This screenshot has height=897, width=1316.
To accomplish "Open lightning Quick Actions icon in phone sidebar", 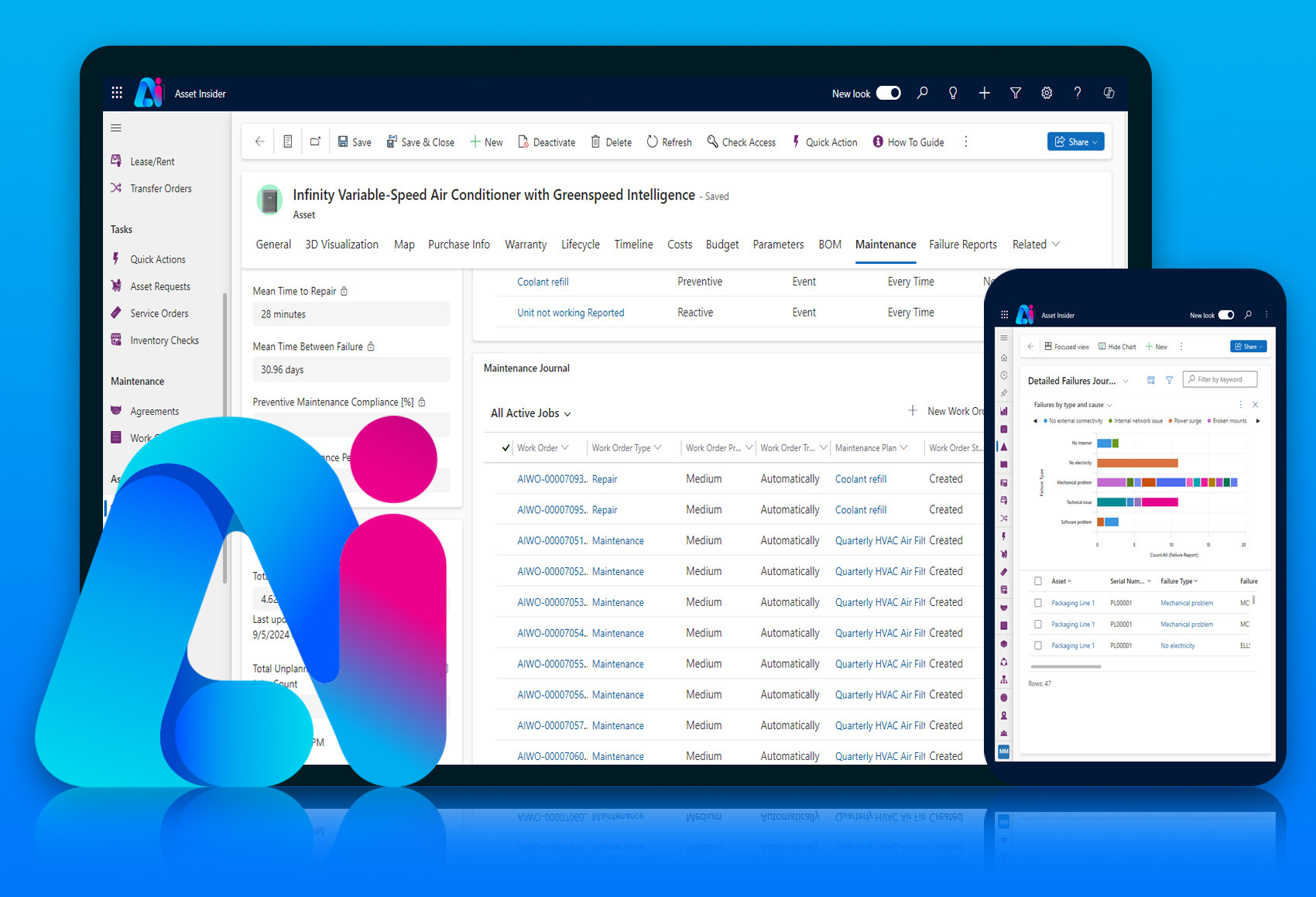I will 1004,536.
